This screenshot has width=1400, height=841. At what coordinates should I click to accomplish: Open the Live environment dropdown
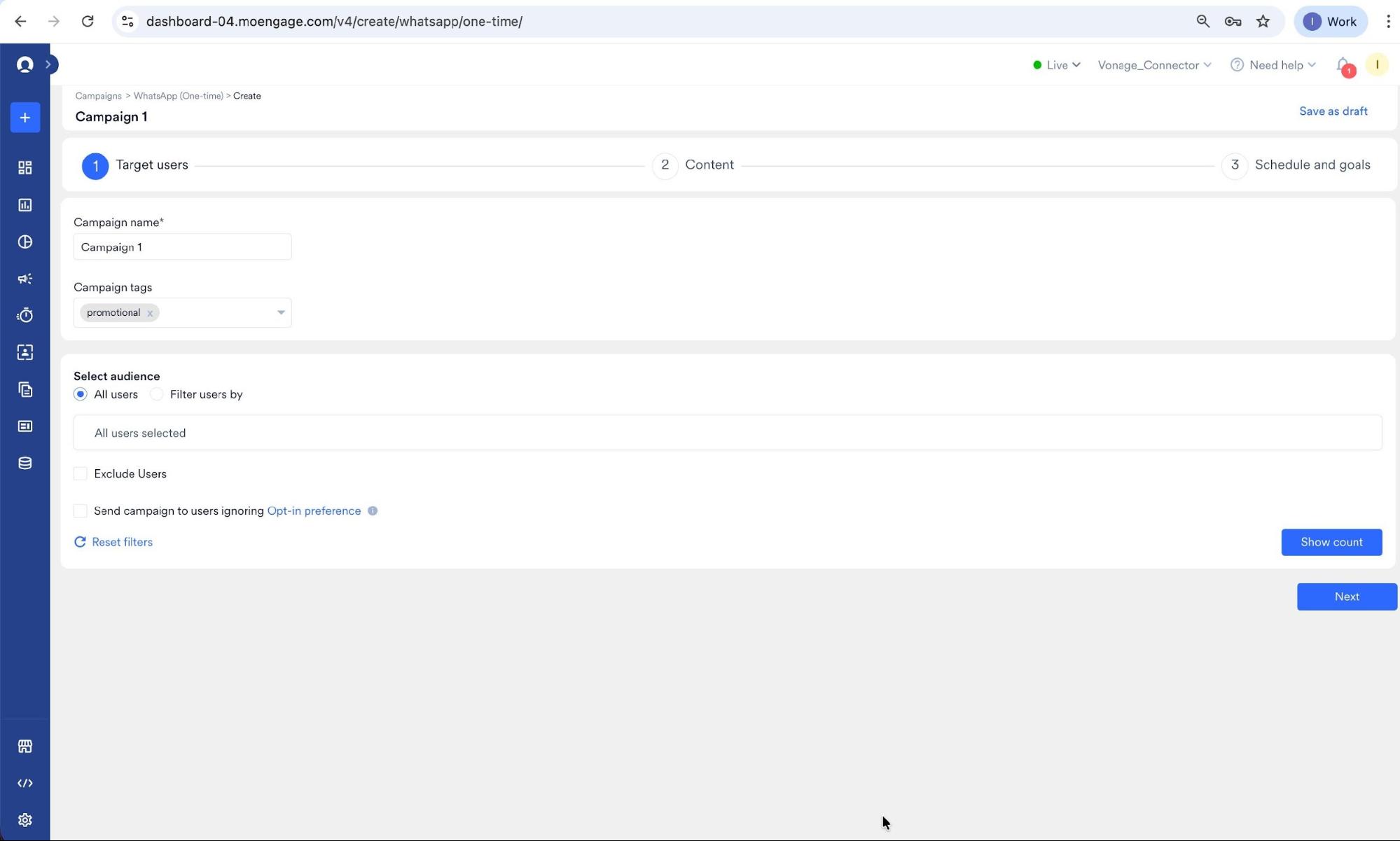coord(1057,65)
